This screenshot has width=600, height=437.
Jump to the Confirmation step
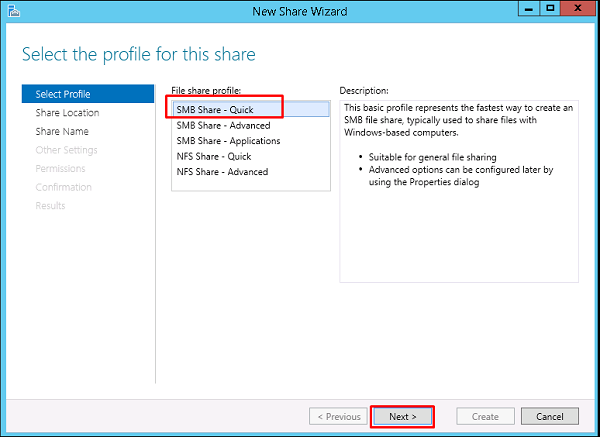pos(63,187)
